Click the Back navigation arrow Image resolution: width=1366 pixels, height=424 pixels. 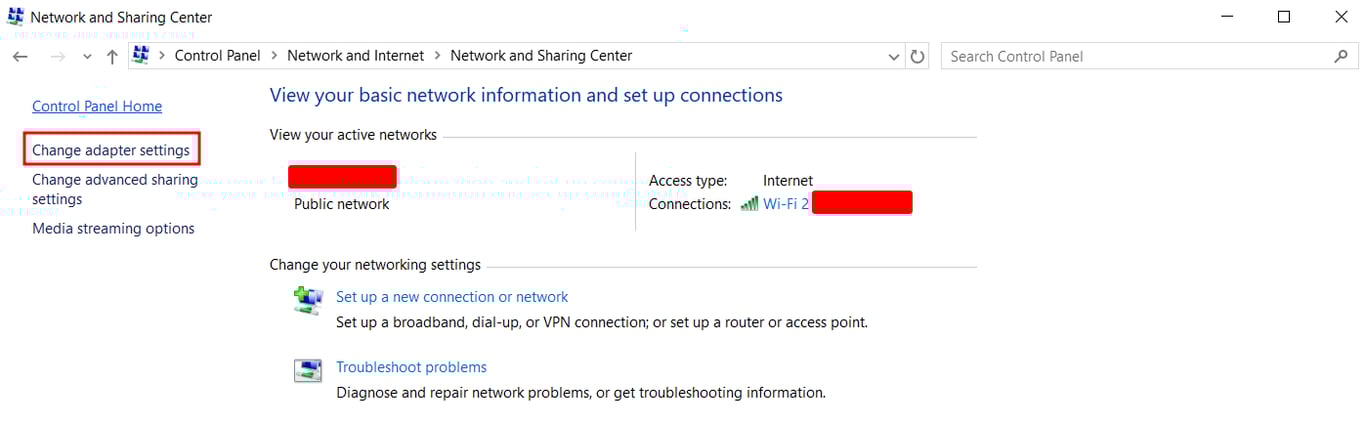pos(20,57)
